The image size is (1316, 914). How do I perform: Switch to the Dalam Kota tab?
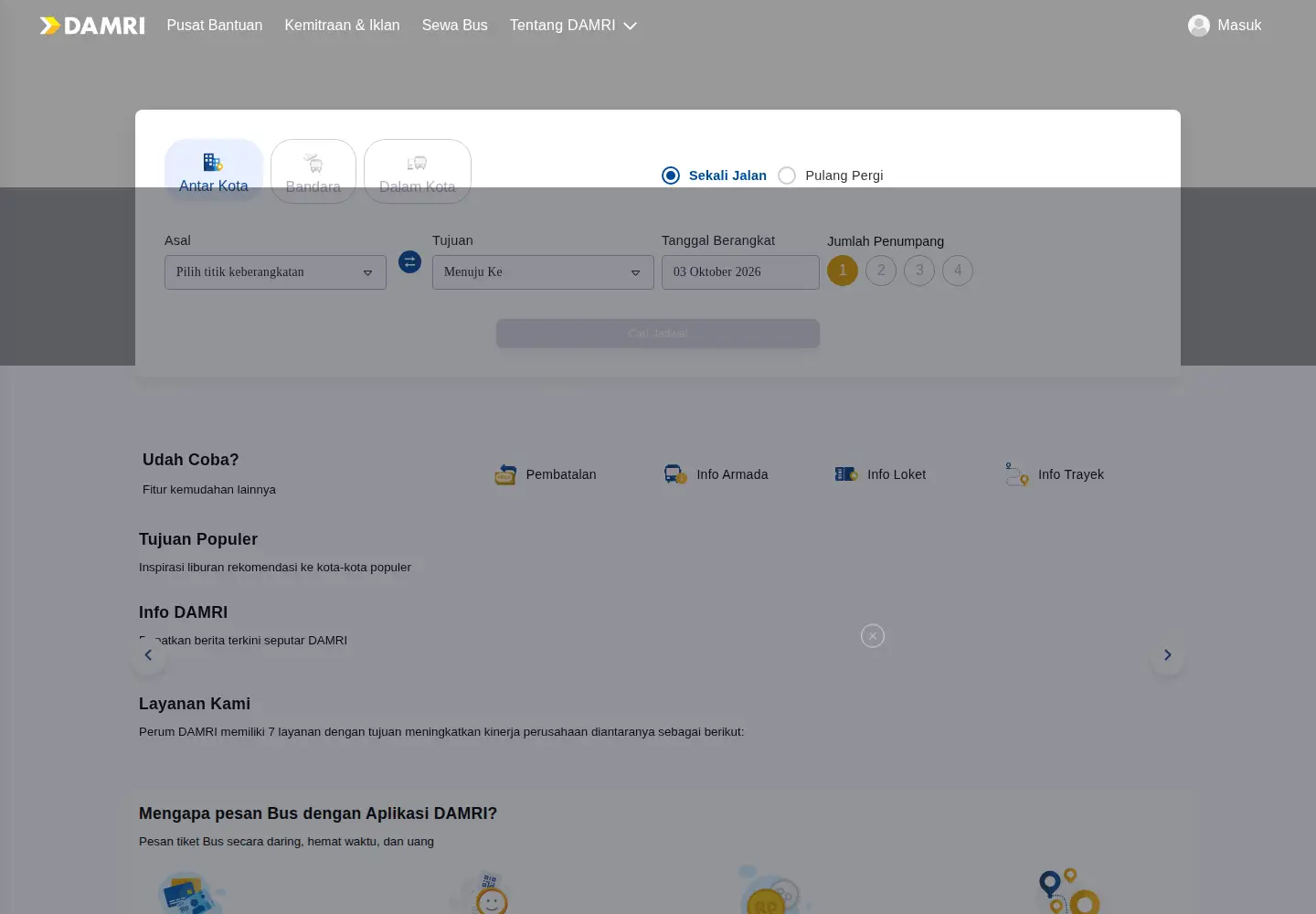click(418, 171)
